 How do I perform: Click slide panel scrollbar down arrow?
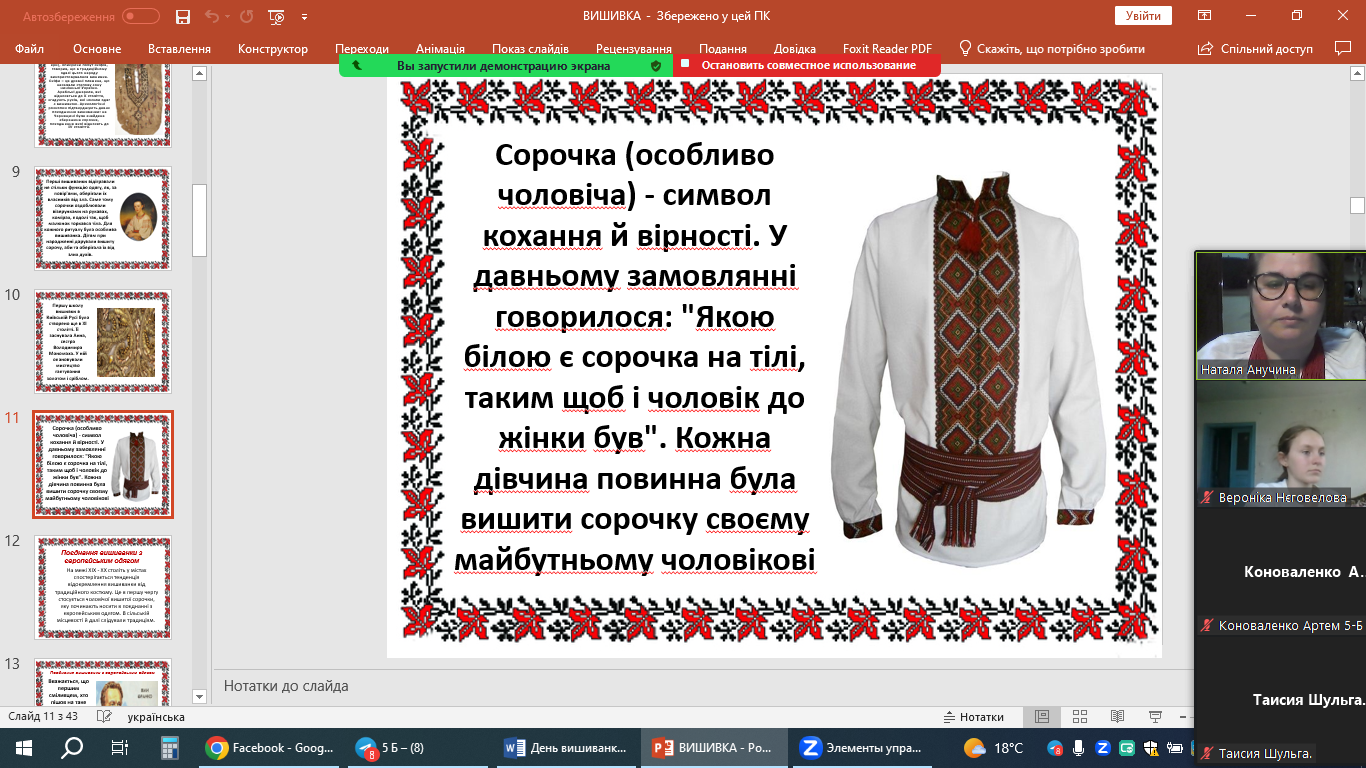(x=199, y=696)
